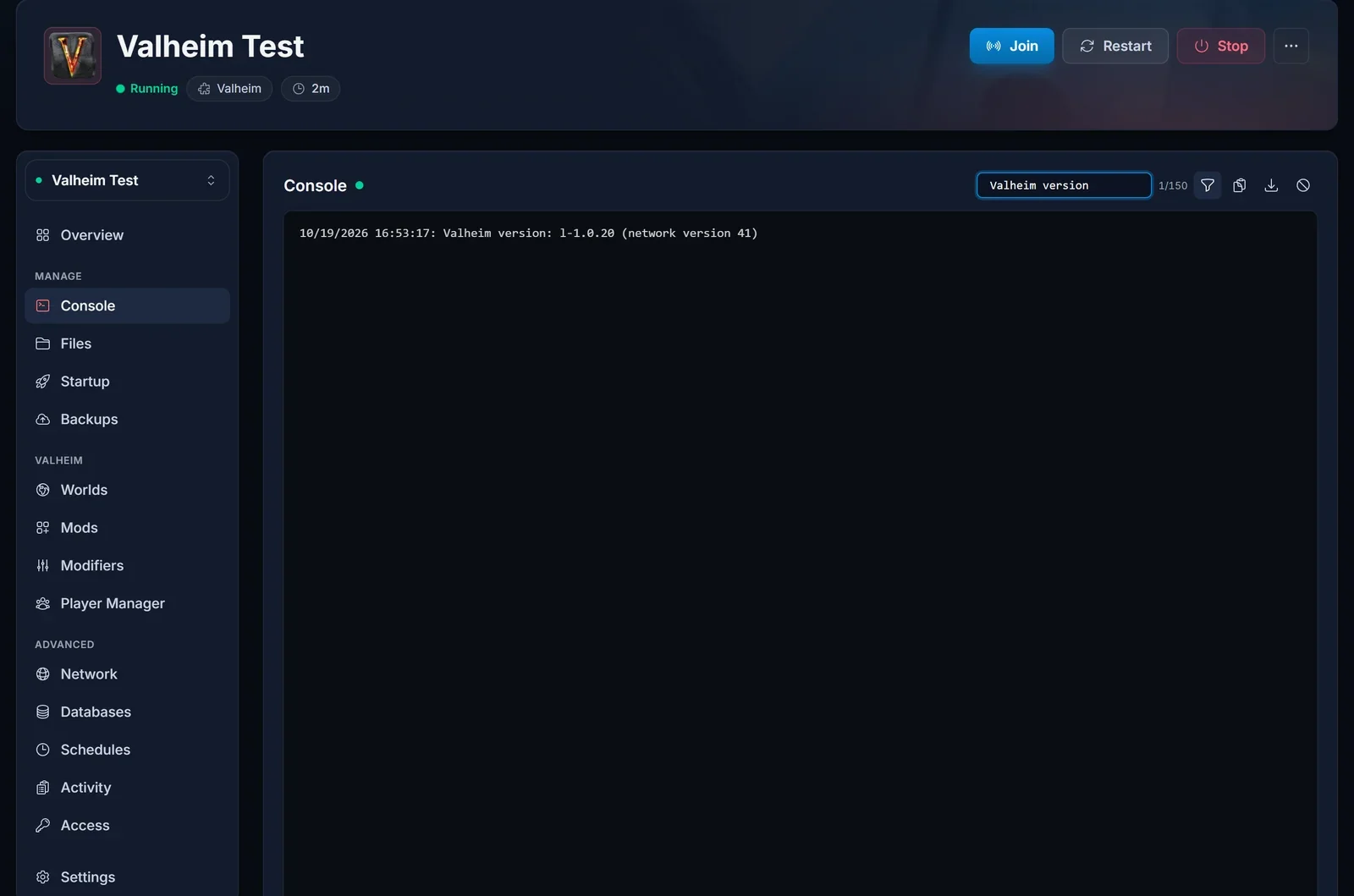Click the 2m uptime badge
This screenshot has height=896, width=1354.
311,89
